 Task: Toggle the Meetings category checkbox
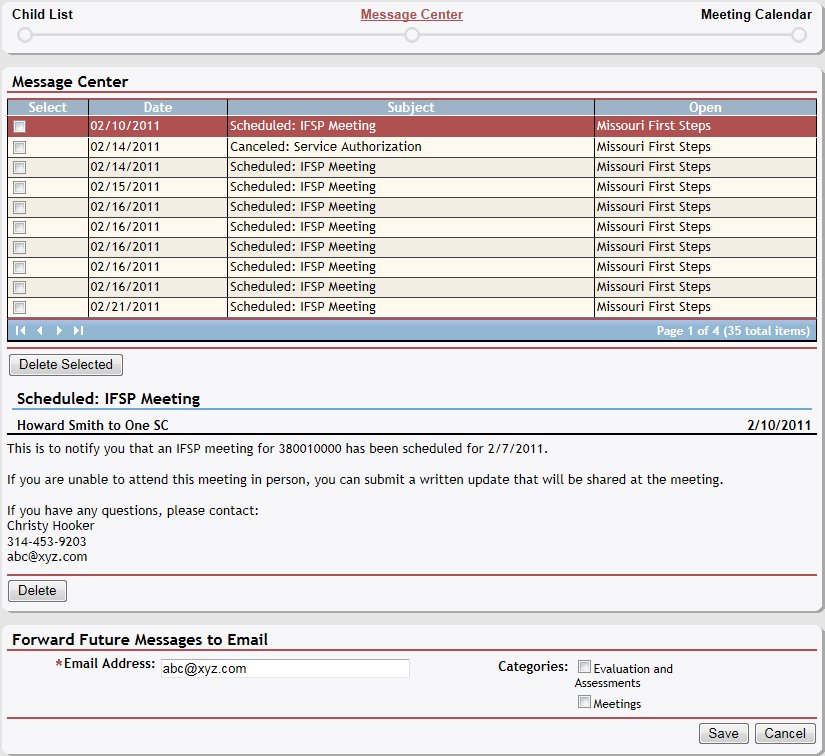585,702
